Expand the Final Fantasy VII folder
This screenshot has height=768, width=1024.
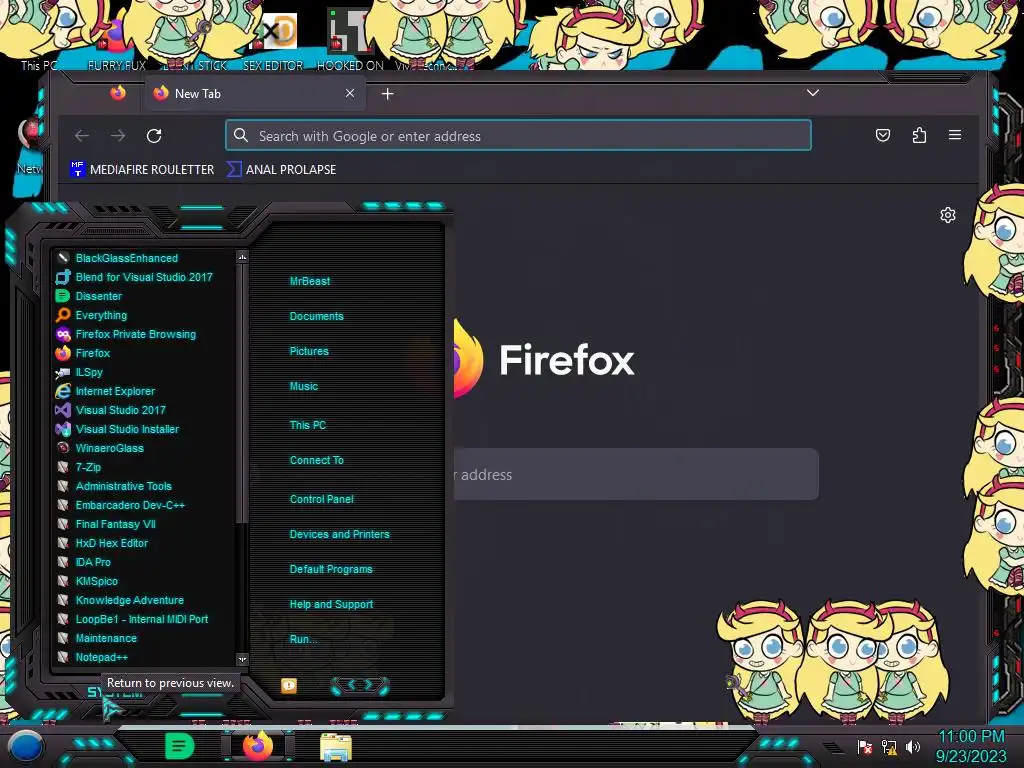106,524
